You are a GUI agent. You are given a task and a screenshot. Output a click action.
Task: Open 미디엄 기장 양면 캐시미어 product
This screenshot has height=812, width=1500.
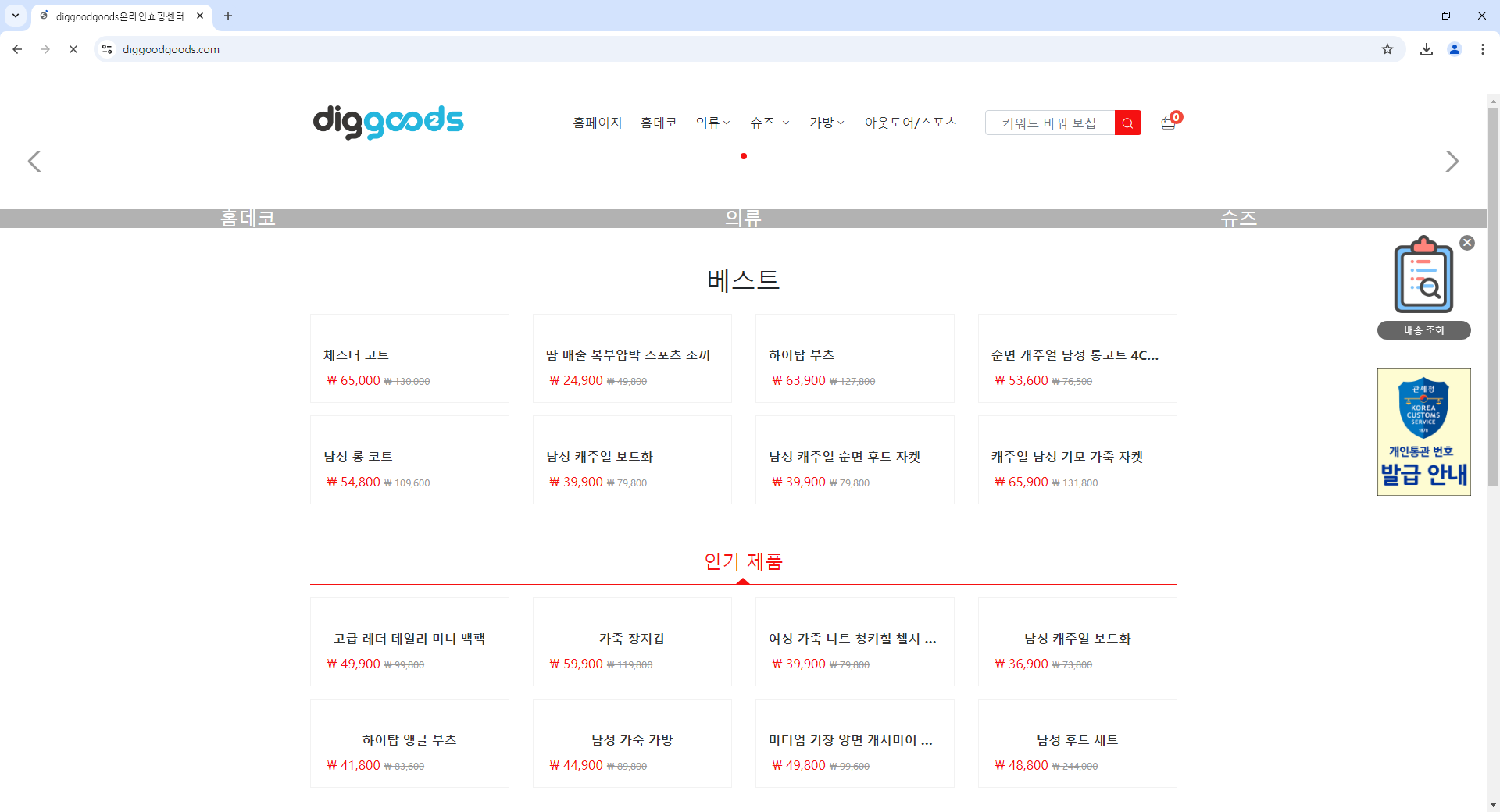point(851,740)
